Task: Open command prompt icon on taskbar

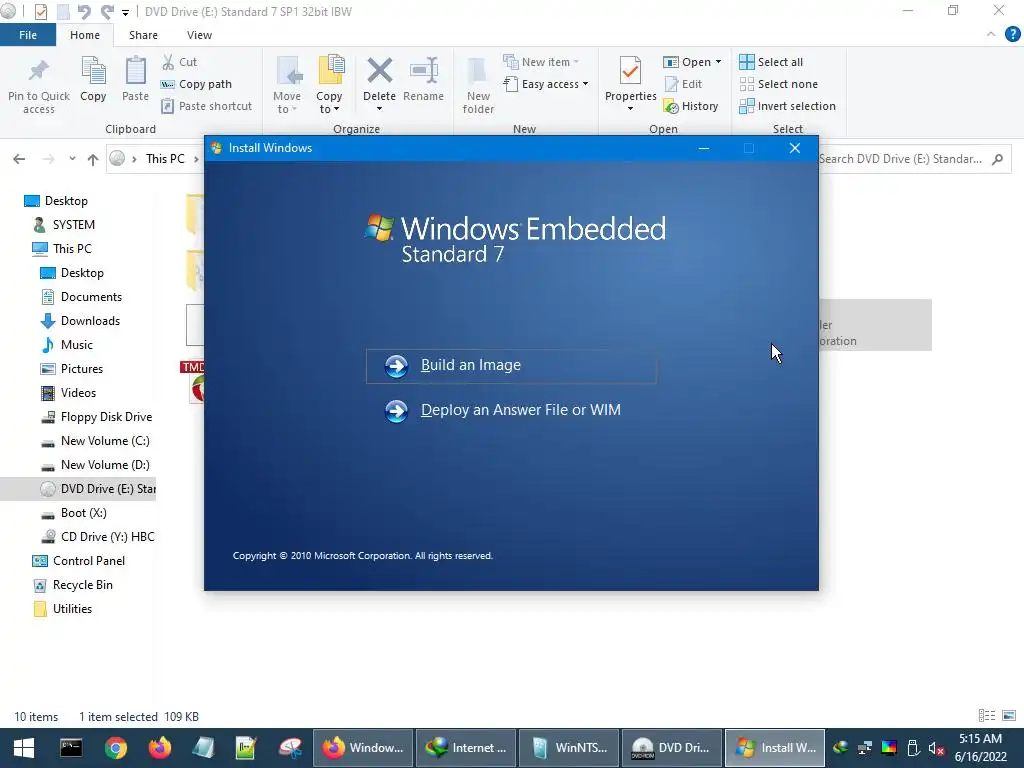Action: [71, 748]
